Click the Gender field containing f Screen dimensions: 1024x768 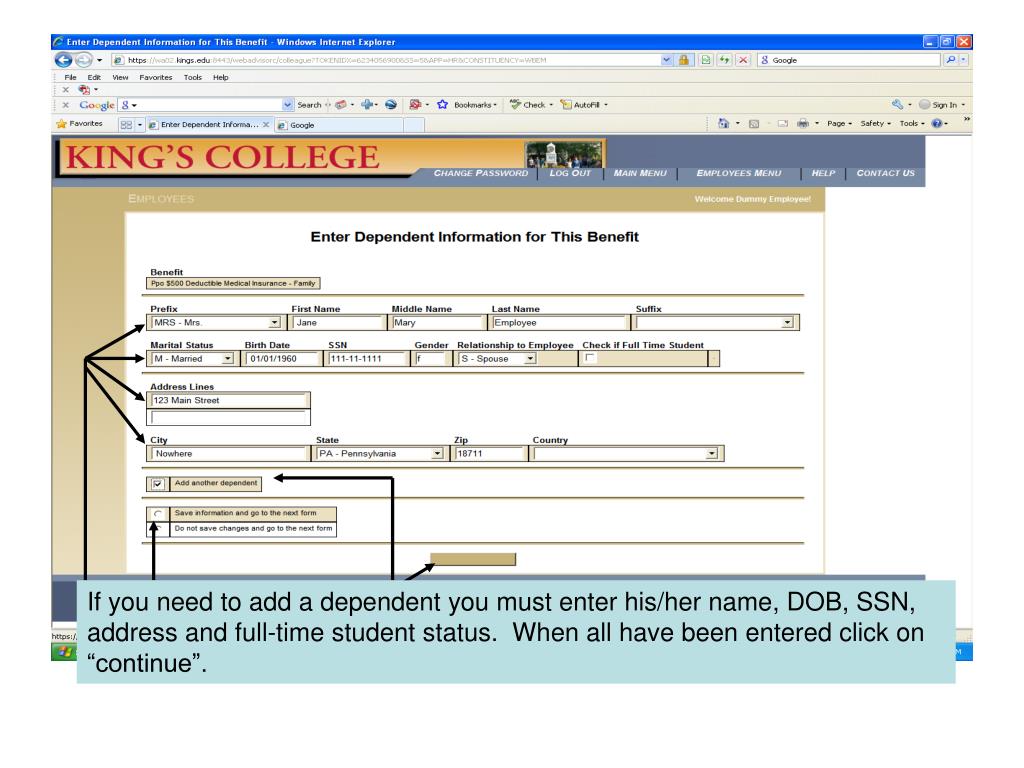(x=430, y=359)
